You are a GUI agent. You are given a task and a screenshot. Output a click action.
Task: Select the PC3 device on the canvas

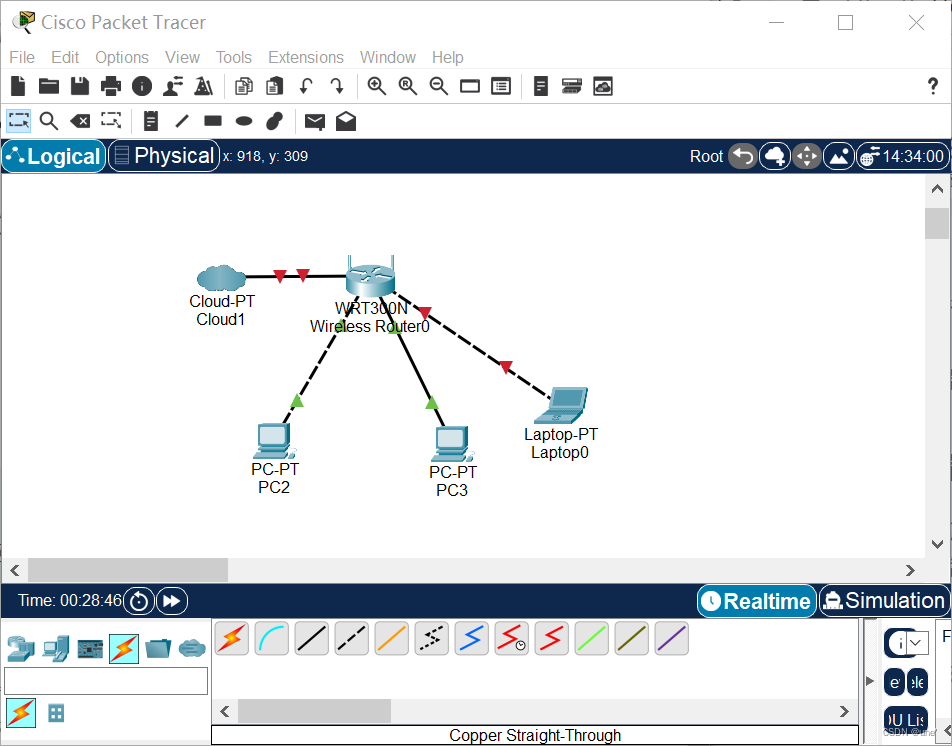click(x=452, y=444)
